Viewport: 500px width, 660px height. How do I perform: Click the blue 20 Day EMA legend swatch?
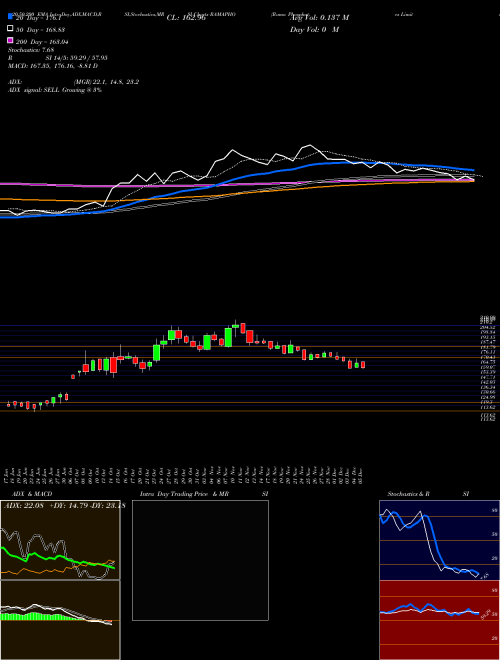point(10,16)
